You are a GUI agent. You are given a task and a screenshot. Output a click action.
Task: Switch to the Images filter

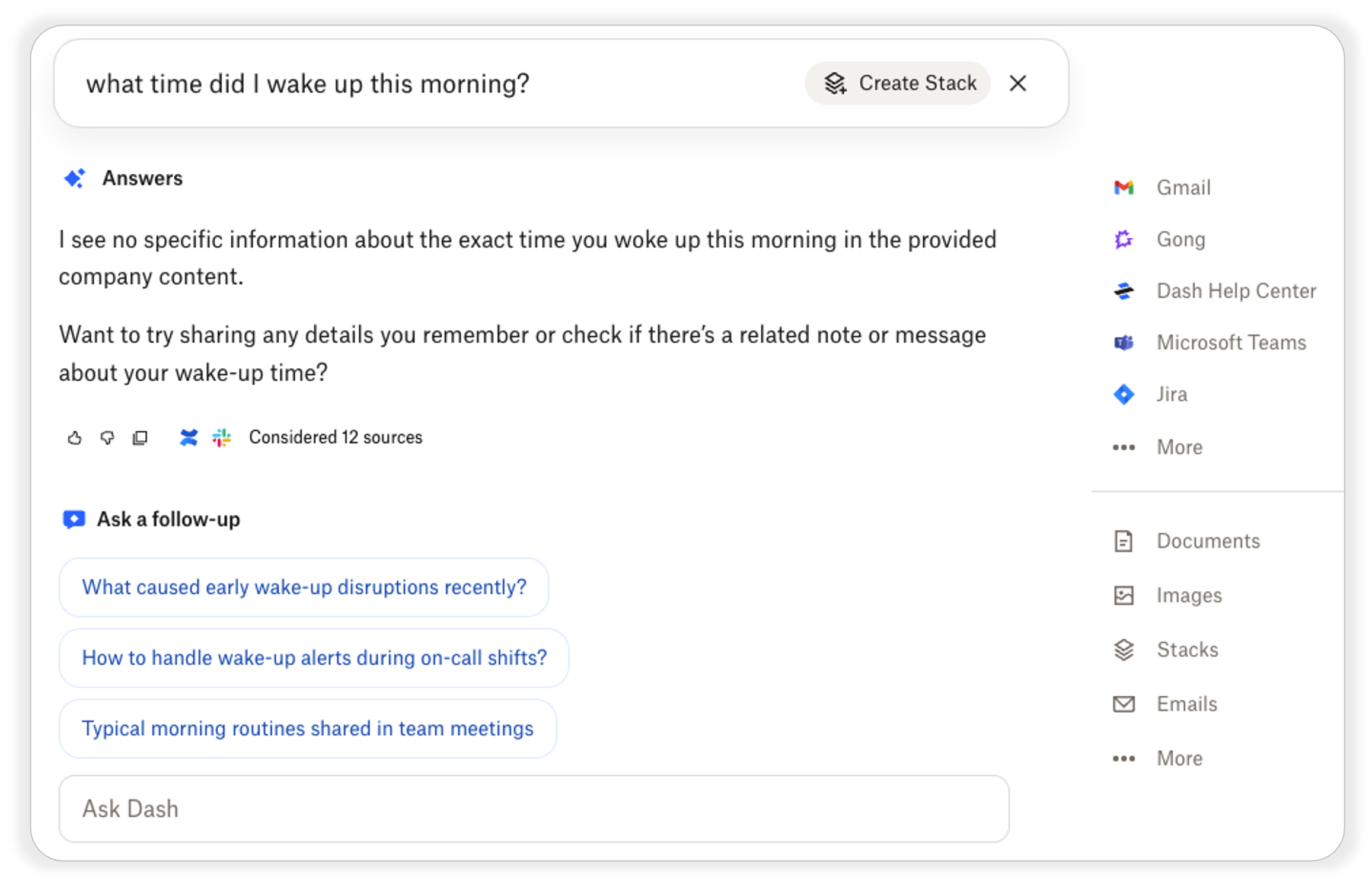click(x=1189, y=595)
